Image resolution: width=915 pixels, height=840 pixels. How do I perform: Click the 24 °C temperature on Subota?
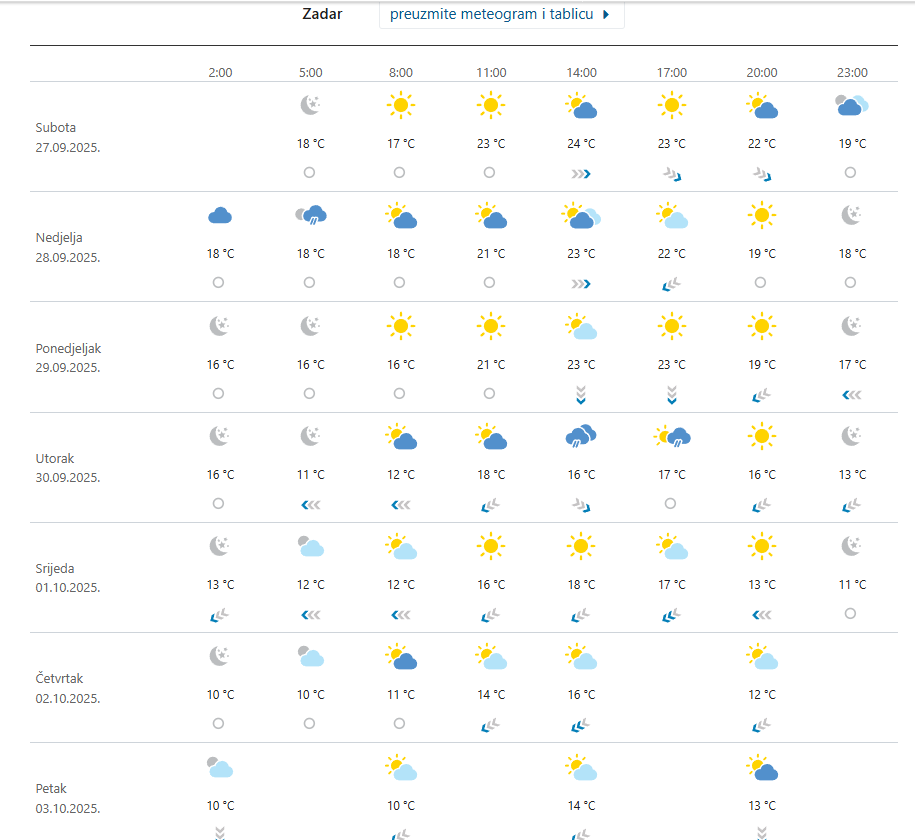[x=581, y=144]
